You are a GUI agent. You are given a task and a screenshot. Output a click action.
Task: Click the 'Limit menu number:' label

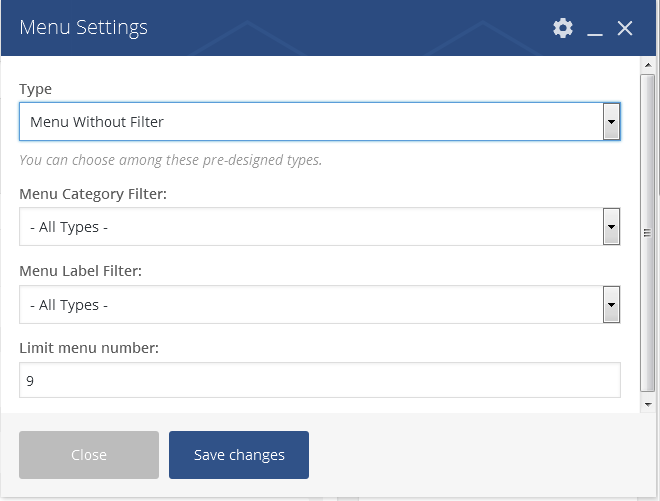pos(89,348)
